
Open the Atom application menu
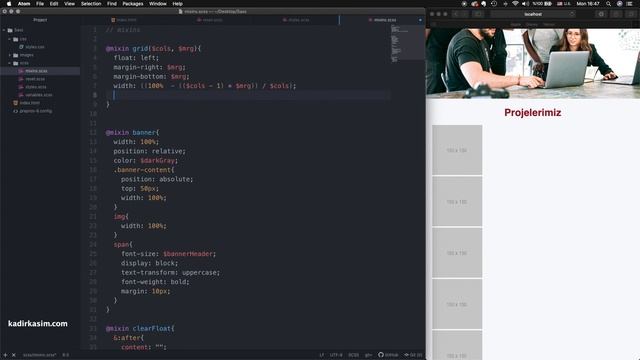pyautogui.click(x=24, y=4)
